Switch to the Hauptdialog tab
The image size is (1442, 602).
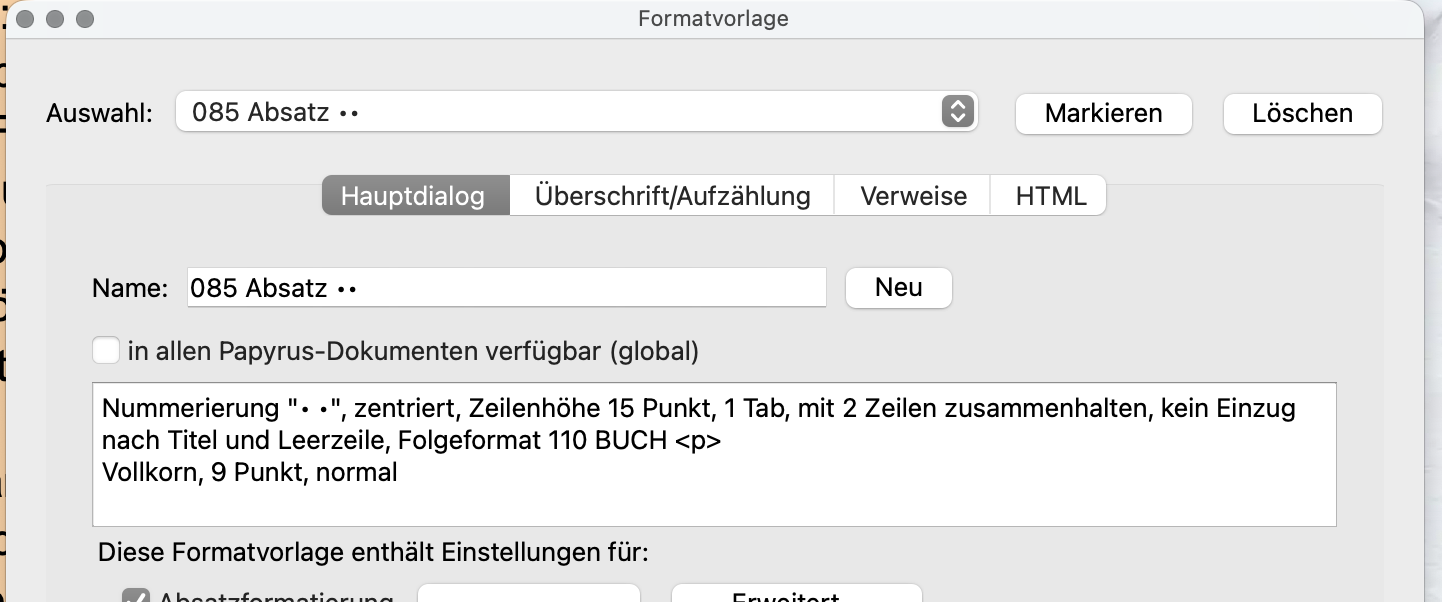tap(415, 195)
